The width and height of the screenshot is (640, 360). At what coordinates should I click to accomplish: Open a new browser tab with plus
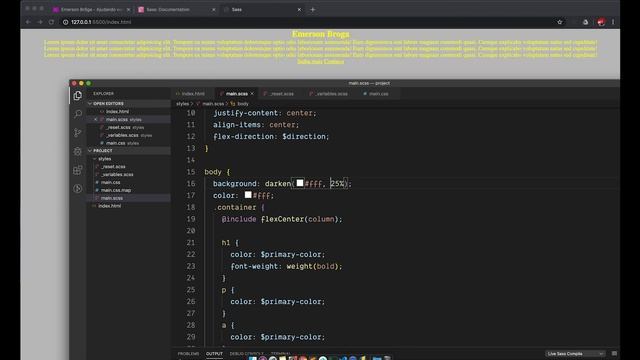[x=313, y=9]
